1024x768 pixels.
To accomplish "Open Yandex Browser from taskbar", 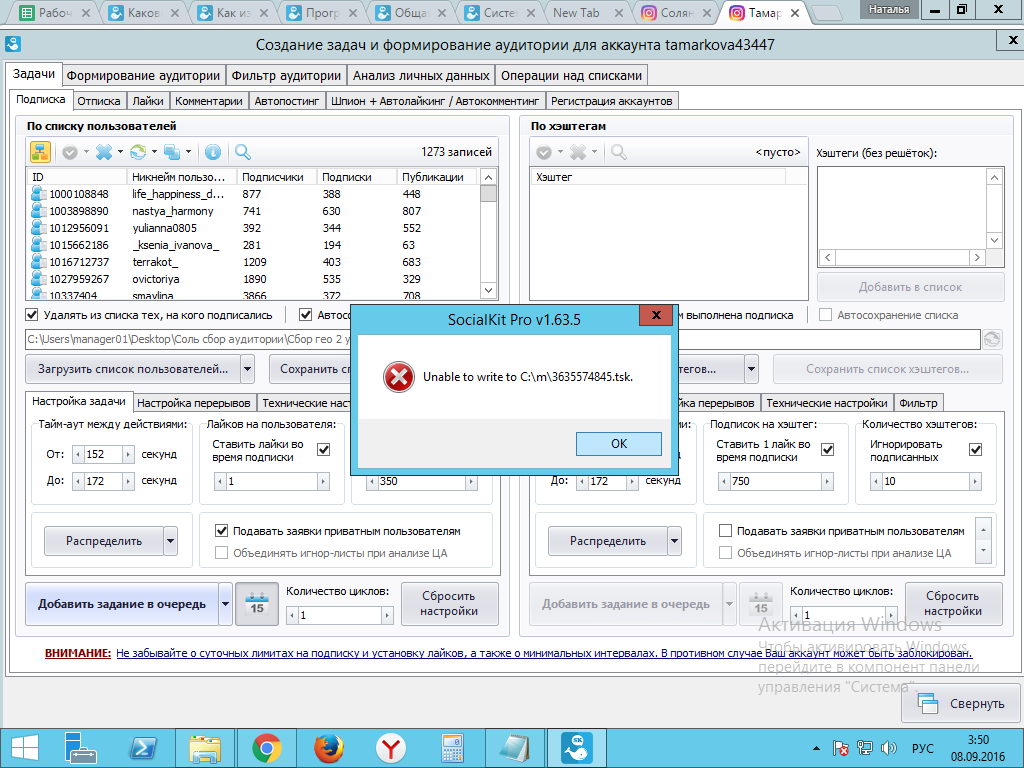I will [x=391, y=748].
